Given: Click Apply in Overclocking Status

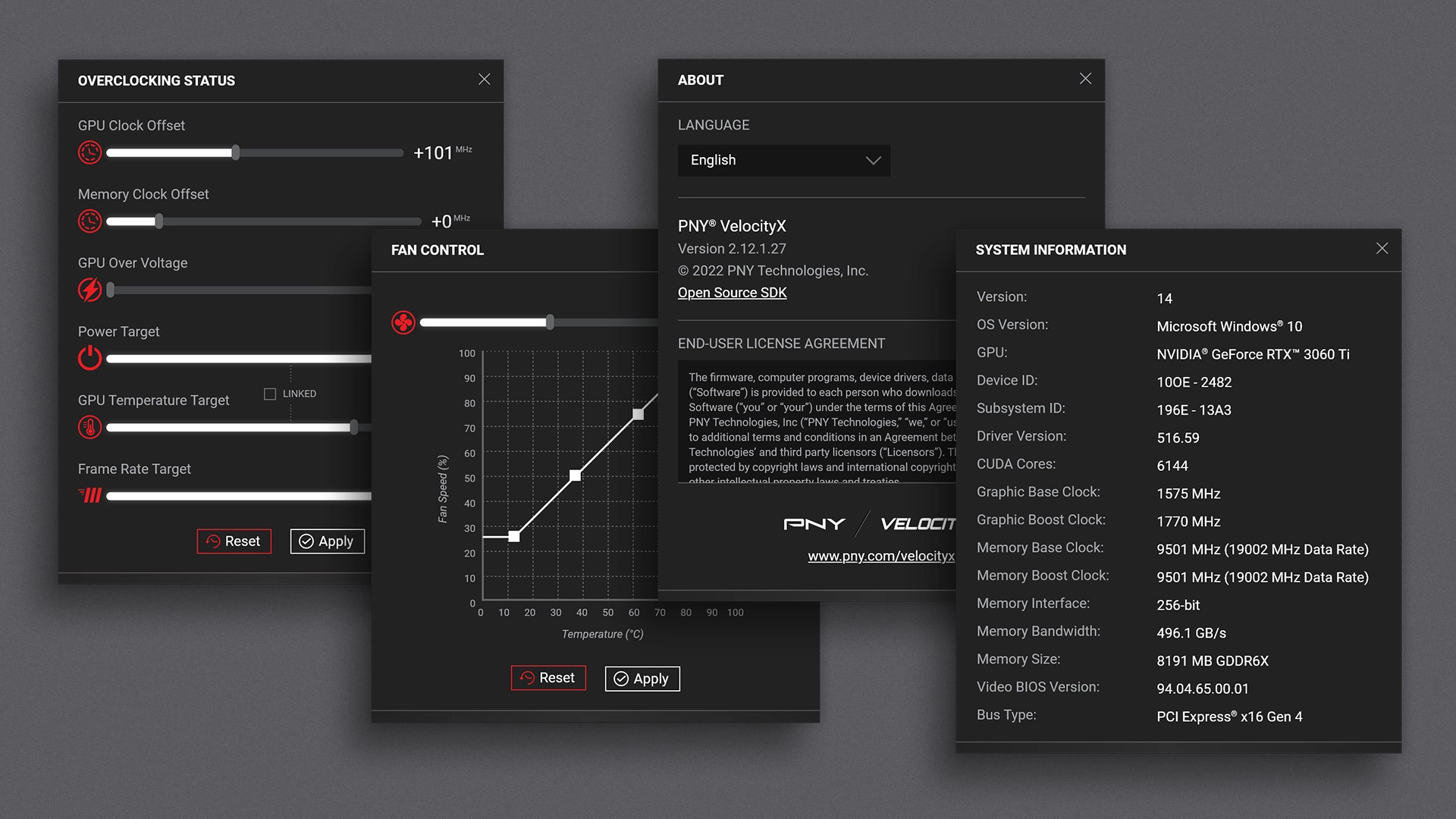Looking at the screenshot, I should 328,541.
